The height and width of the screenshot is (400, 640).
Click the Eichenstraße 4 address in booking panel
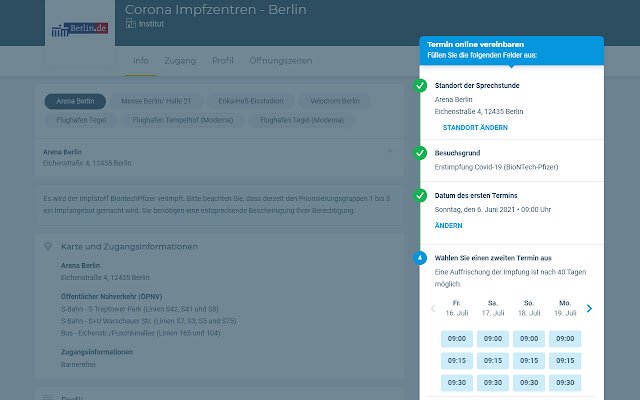(479, 111)
